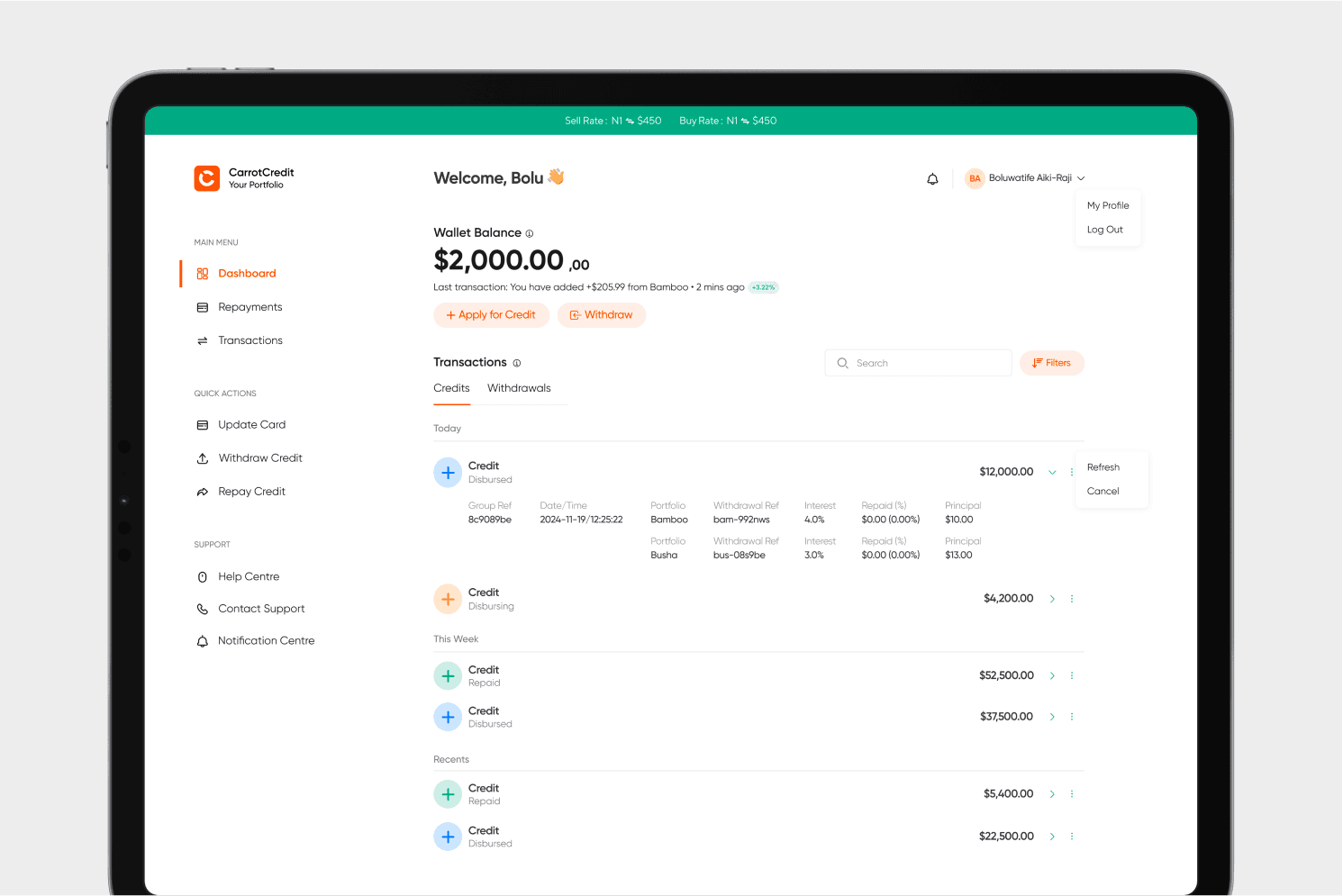Open three-dot menu for $52,500.00 credit
This screenshot has height=896, width=1343.
pyautogui.click(x=1072, y=675)
